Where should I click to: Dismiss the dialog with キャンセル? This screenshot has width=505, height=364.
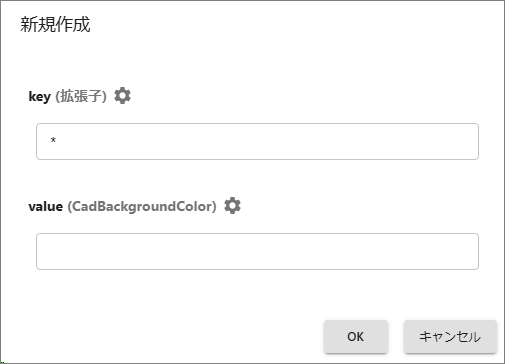(x=450, y=337)
